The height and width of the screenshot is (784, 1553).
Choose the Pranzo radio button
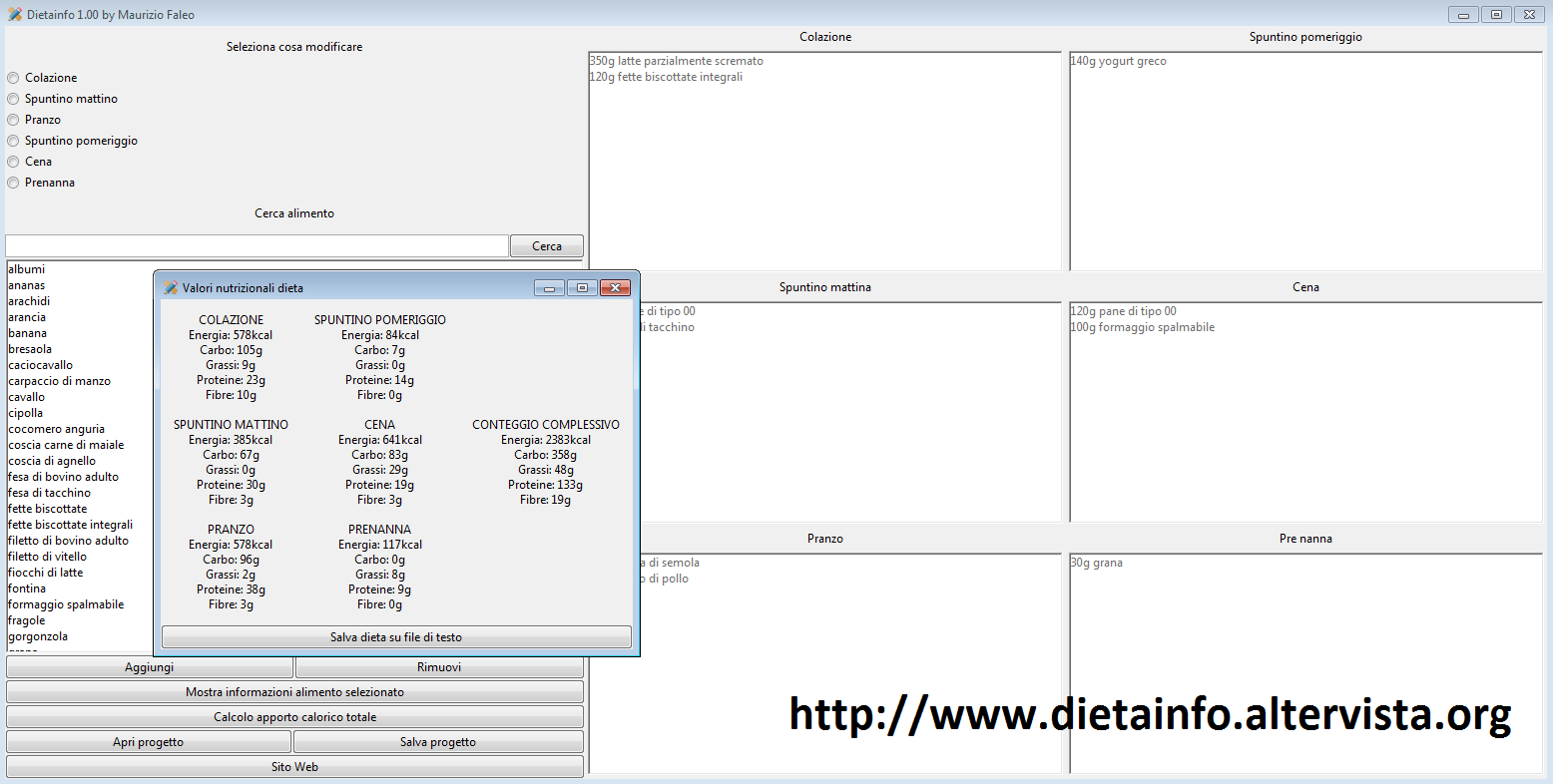pos(14,120)
